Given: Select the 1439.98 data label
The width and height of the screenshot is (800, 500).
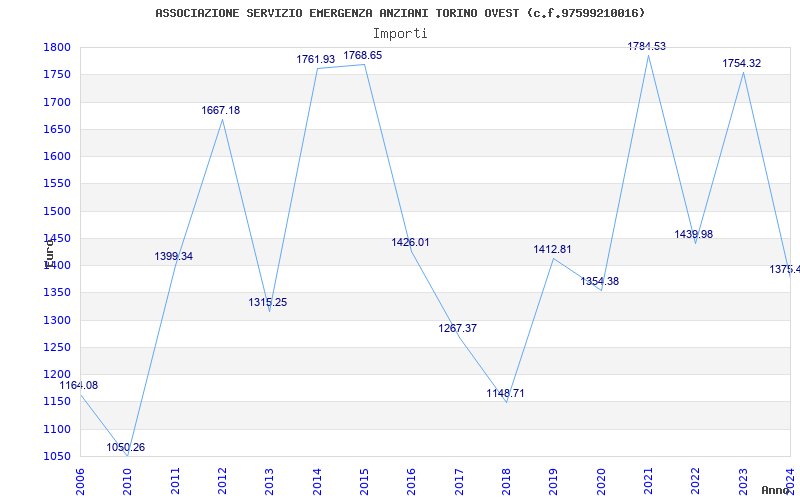Looking at the screenshot, I should tap(694, 234).
